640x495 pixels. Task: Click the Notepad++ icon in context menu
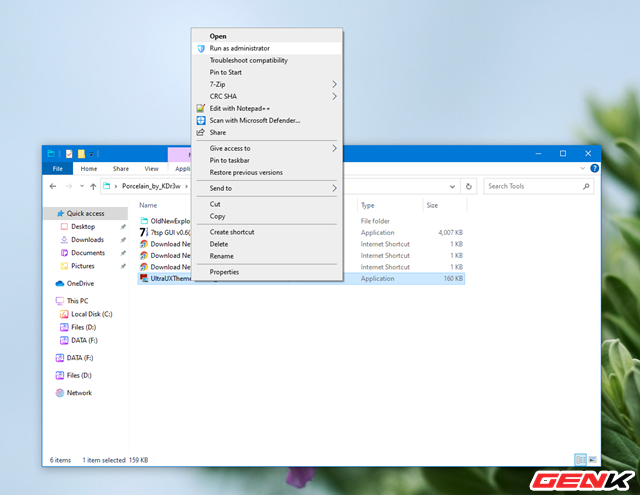click(201, 108)
